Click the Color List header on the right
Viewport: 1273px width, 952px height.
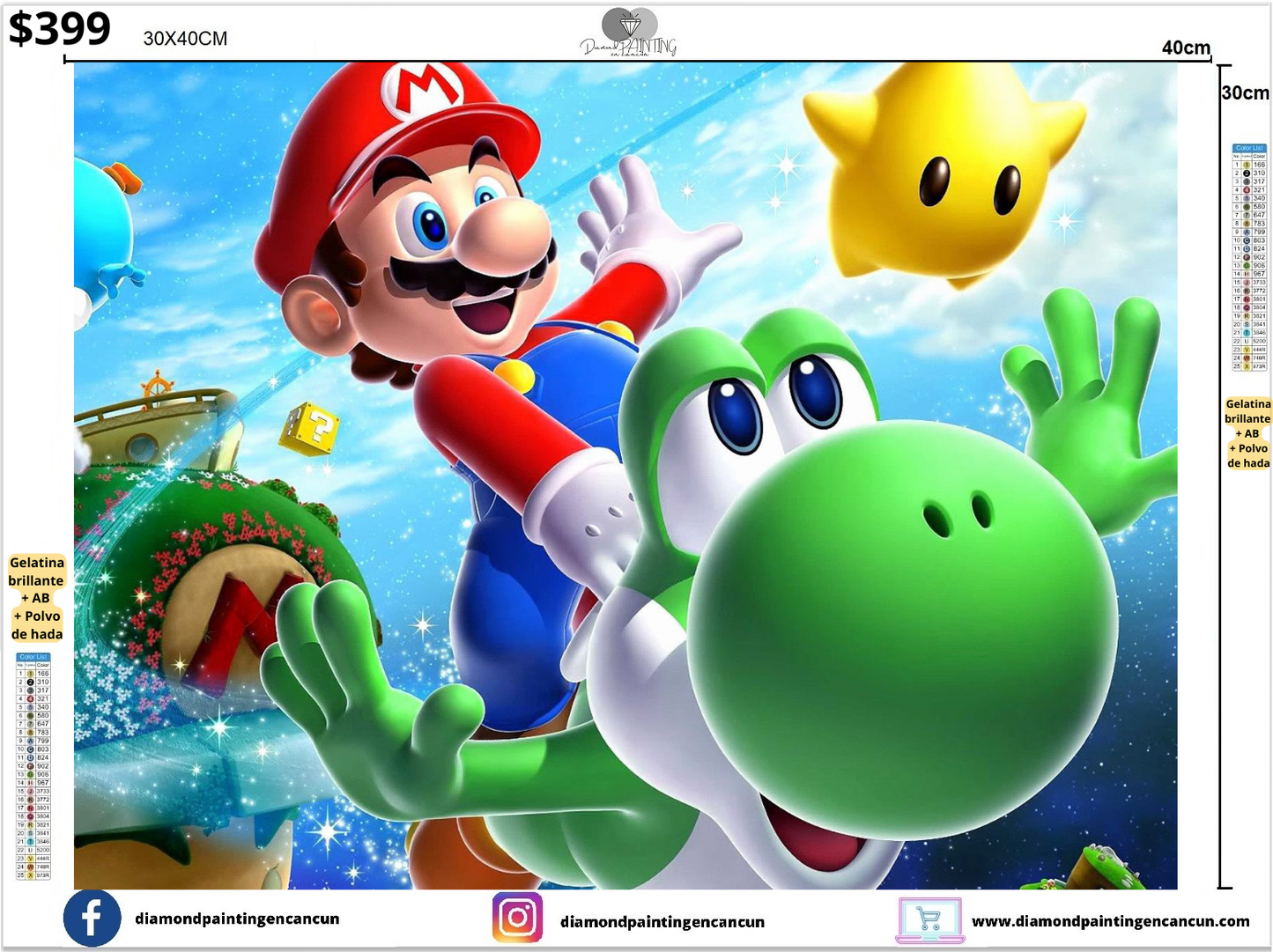click(x=1249, y=148)
